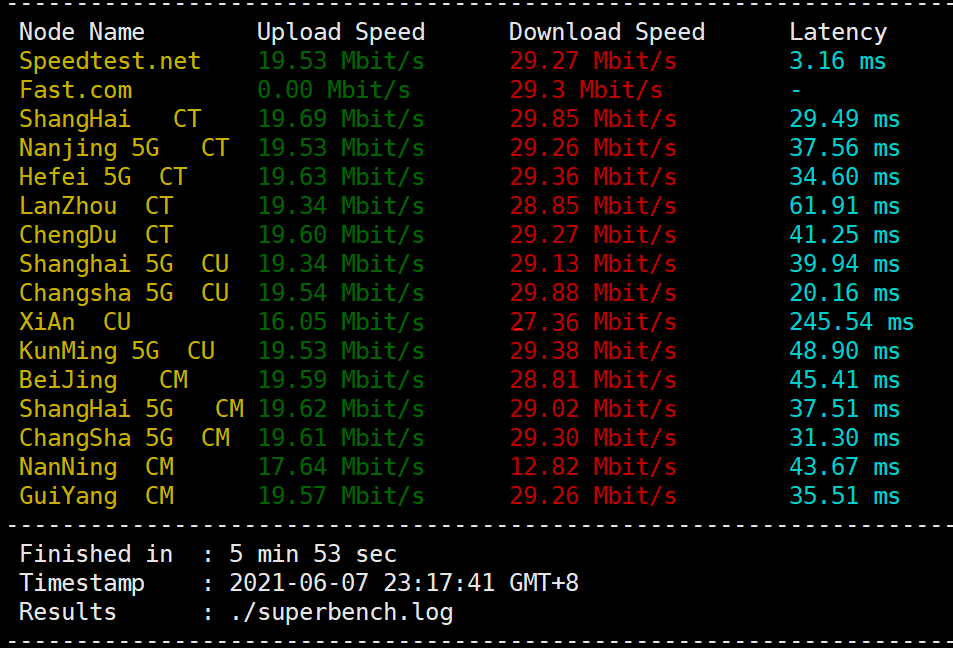The image size is (953, 648).
Task: Click ChangSha CM download '29.30 Mbit/s'
Action: 593,438
